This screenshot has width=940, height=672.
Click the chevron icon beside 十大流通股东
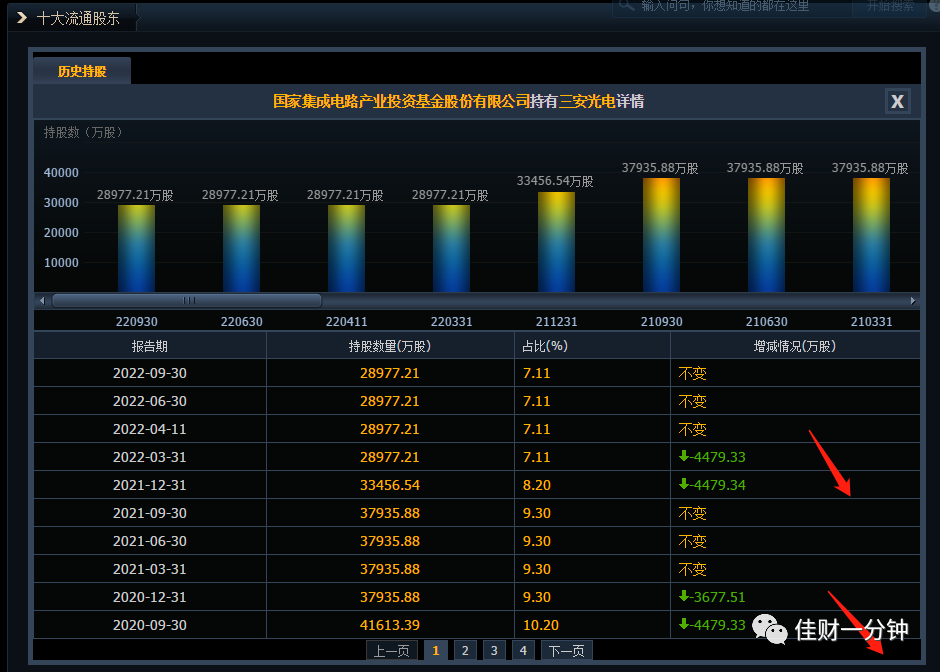pos(22,18)
